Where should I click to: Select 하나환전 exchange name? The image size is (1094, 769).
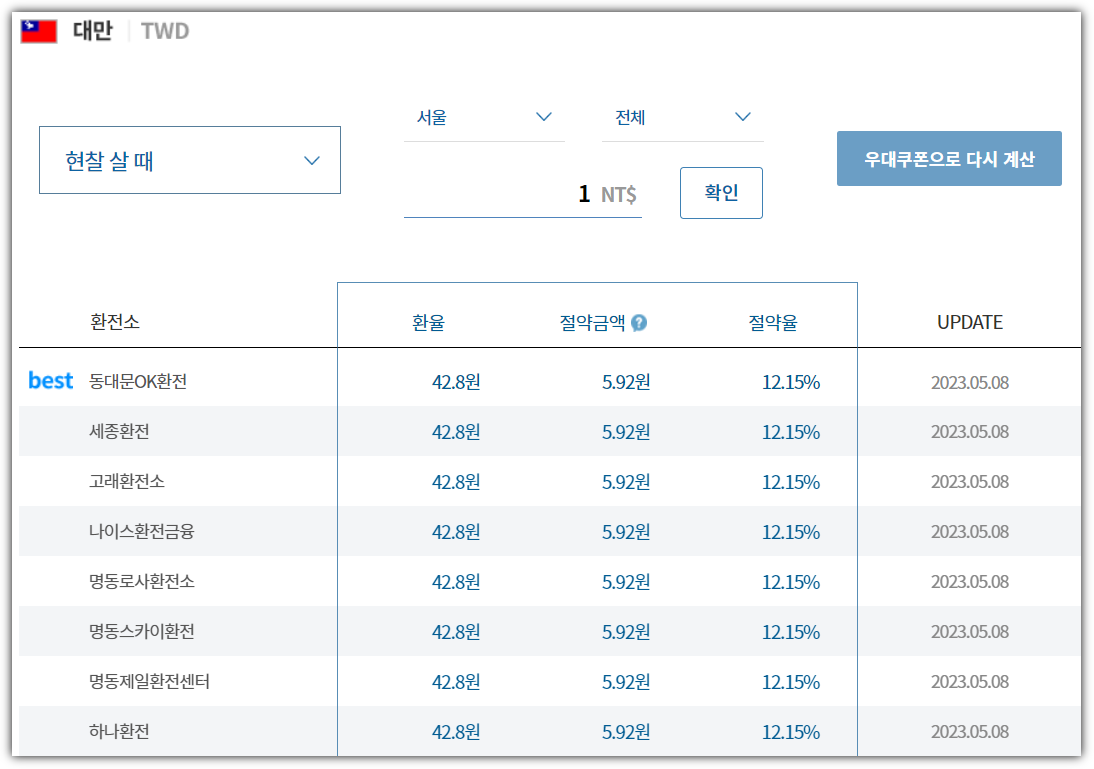click(x=119, y=731)
